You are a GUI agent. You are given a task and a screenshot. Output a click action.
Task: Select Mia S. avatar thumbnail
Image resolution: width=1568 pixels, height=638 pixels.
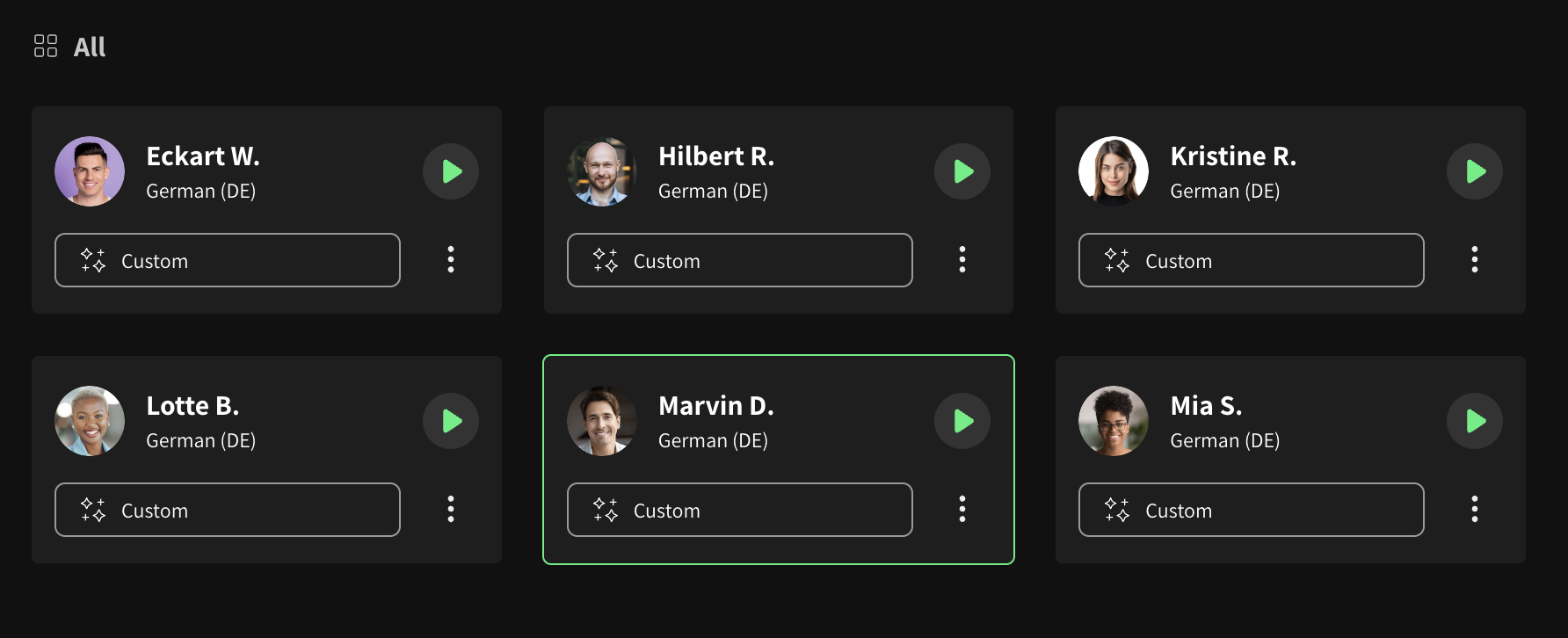click(1114, 421)
